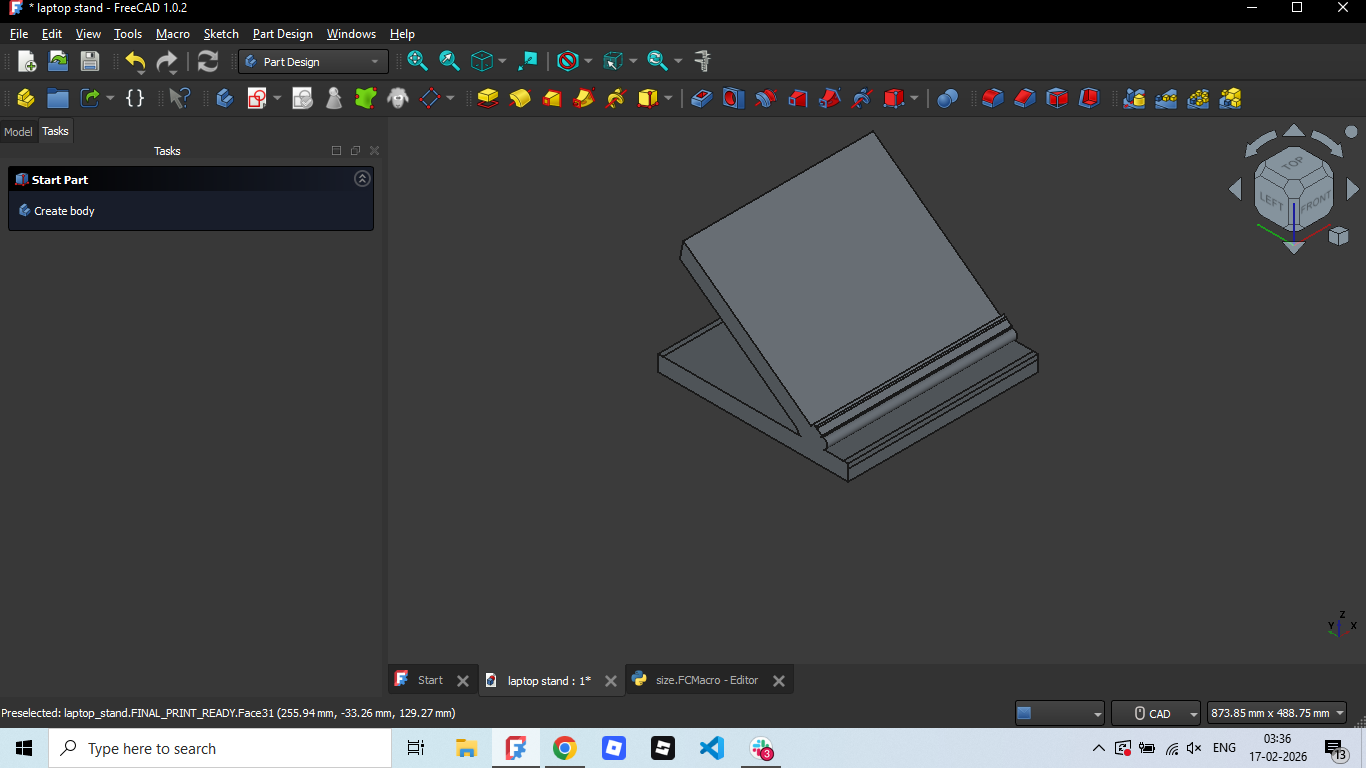The width and height of the screenshot is (1366, 768).
Task: Select the Pocket tool
Action: pyautogui.click(x=702, y=98)
